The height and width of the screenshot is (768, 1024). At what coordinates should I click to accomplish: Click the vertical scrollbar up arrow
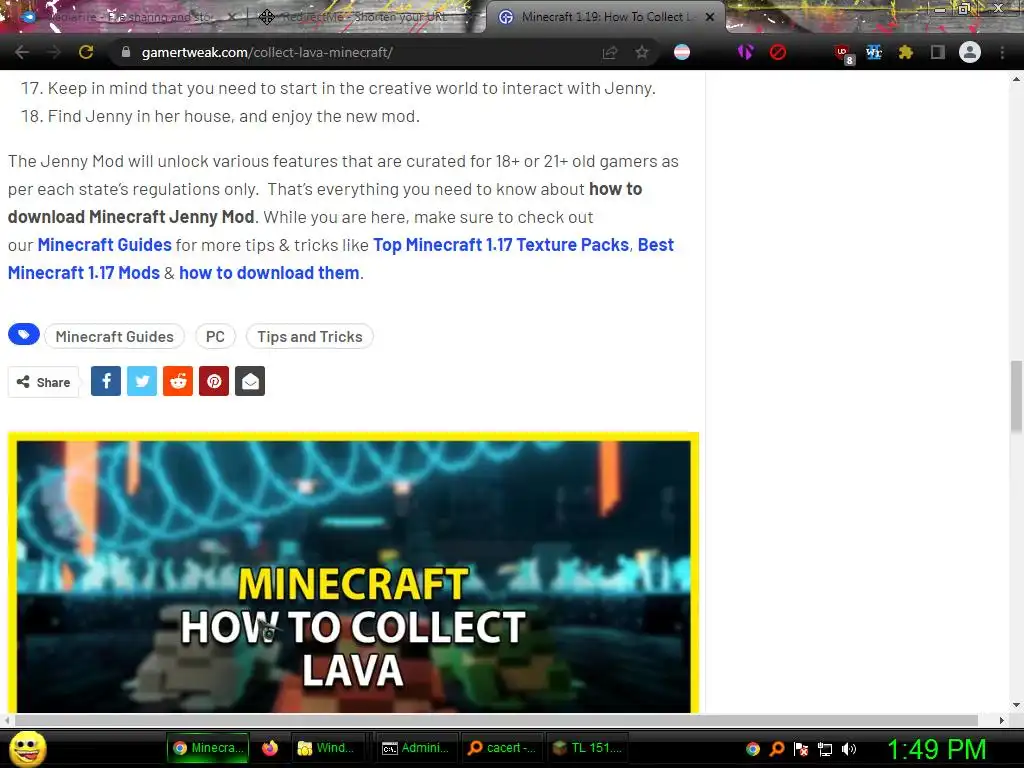(1016, 79)
